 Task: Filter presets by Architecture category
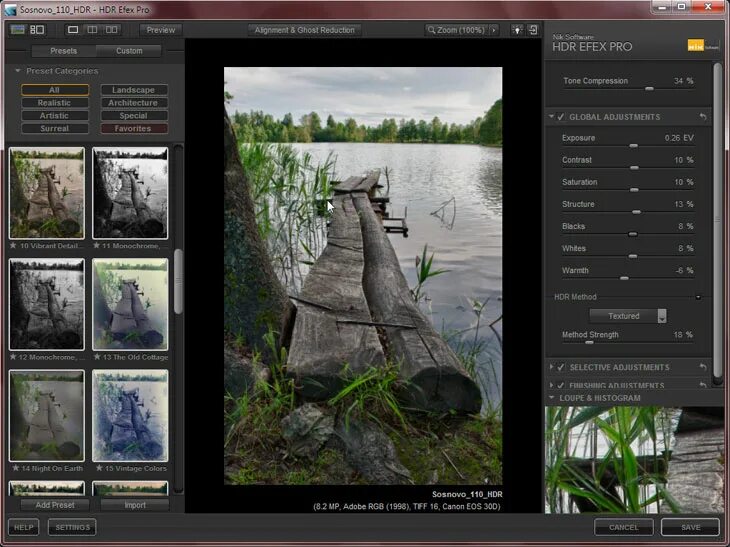pos(134,103)
